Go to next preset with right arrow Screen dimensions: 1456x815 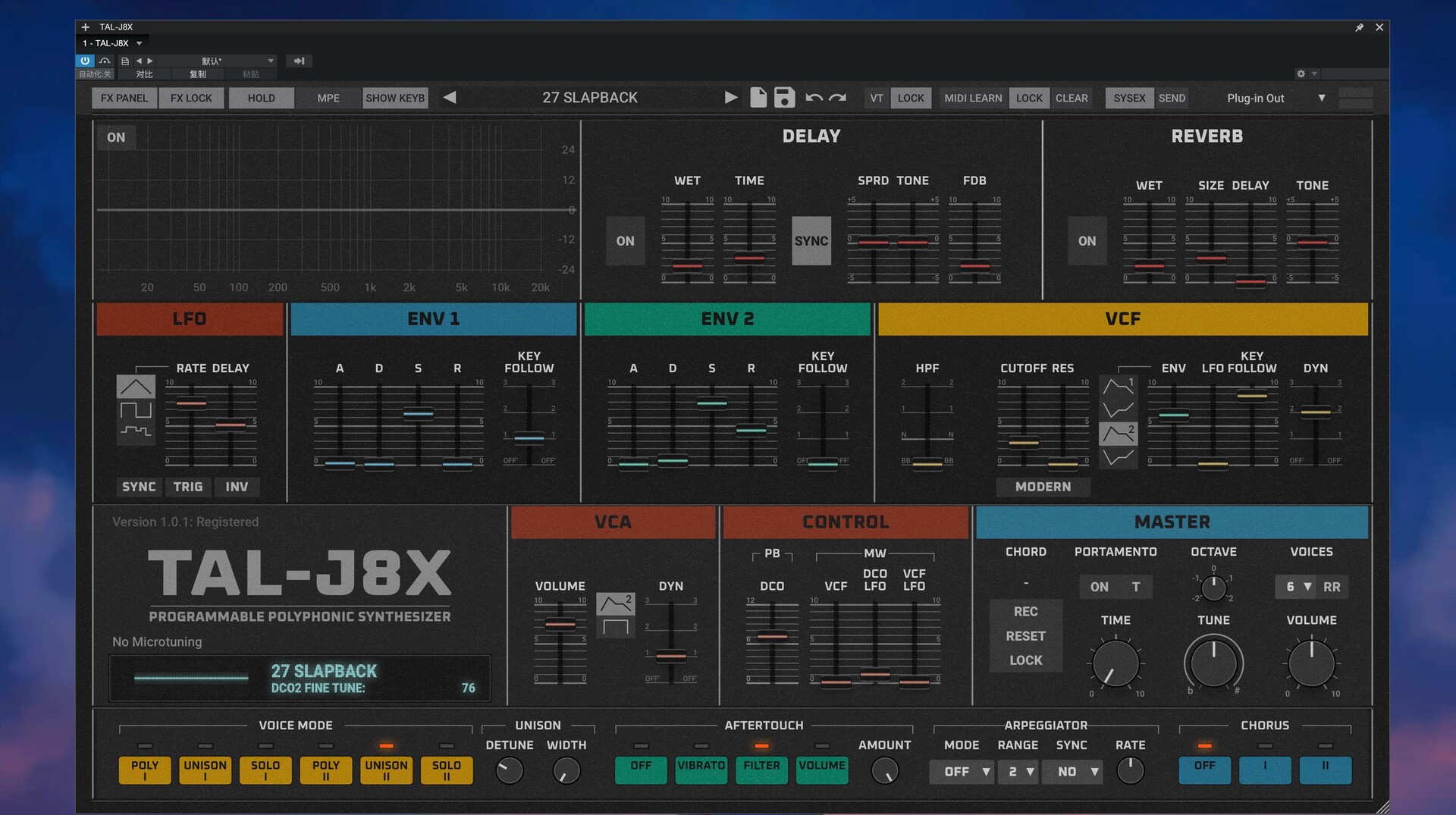[730, 98]
